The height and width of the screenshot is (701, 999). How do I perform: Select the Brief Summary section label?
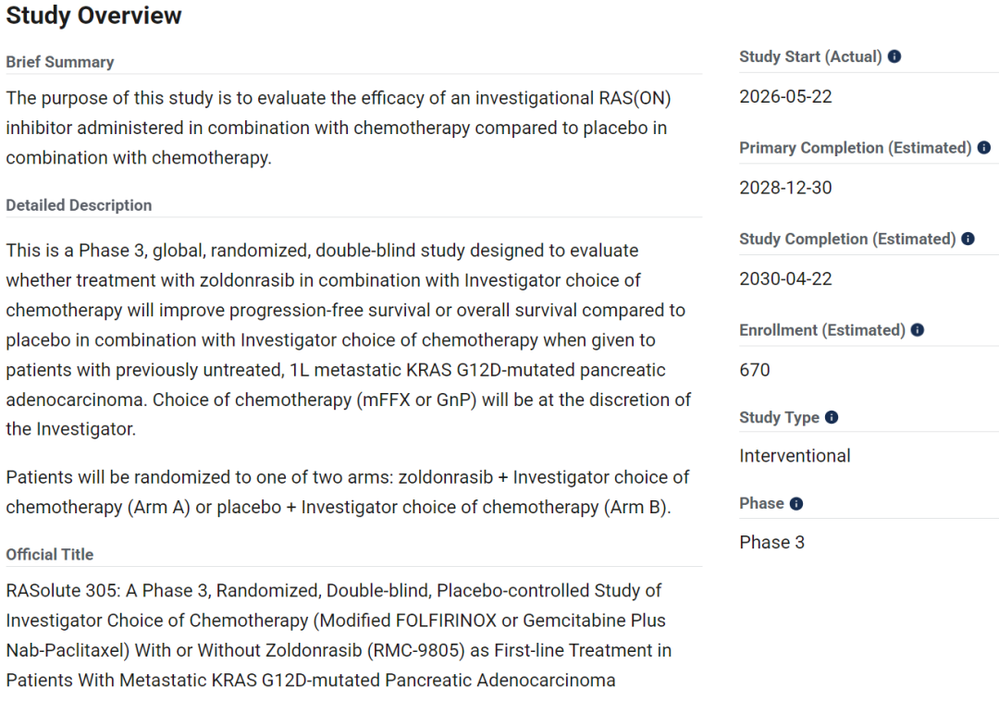pos(60,62)
